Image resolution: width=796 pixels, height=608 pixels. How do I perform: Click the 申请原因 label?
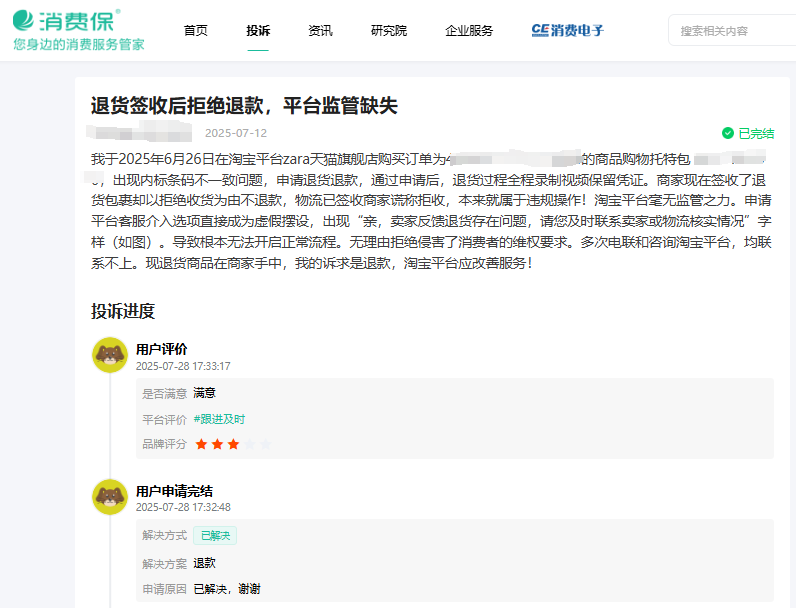coord(164,589)
